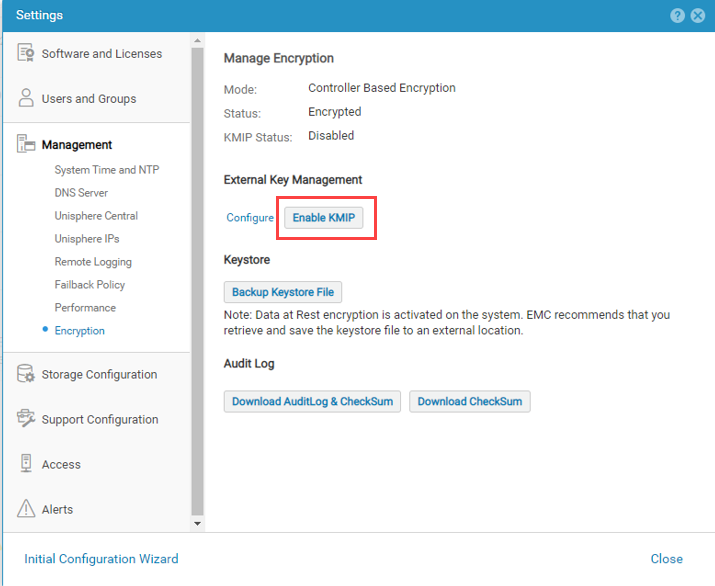Select System Time and NTP

click(107, 170)
